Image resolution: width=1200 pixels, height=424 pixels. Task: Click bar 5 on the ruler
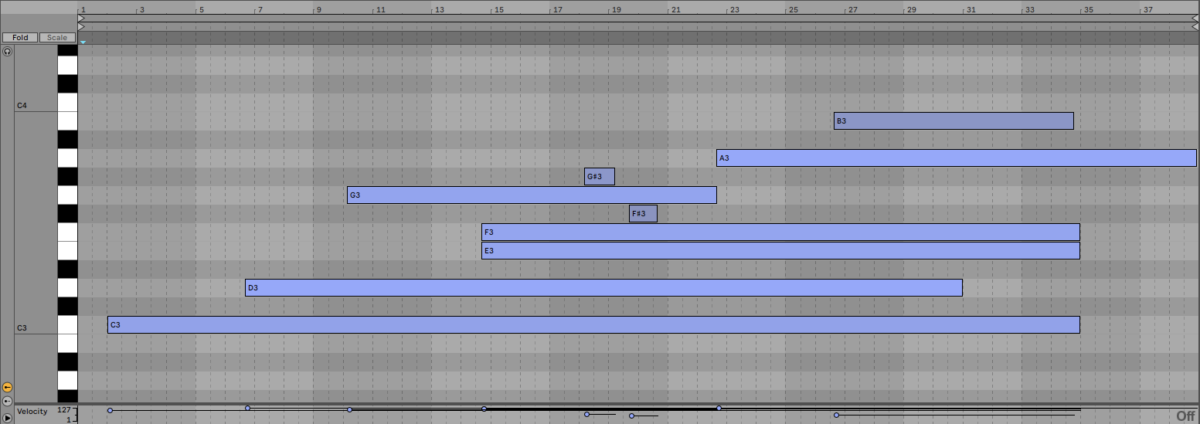202,9
